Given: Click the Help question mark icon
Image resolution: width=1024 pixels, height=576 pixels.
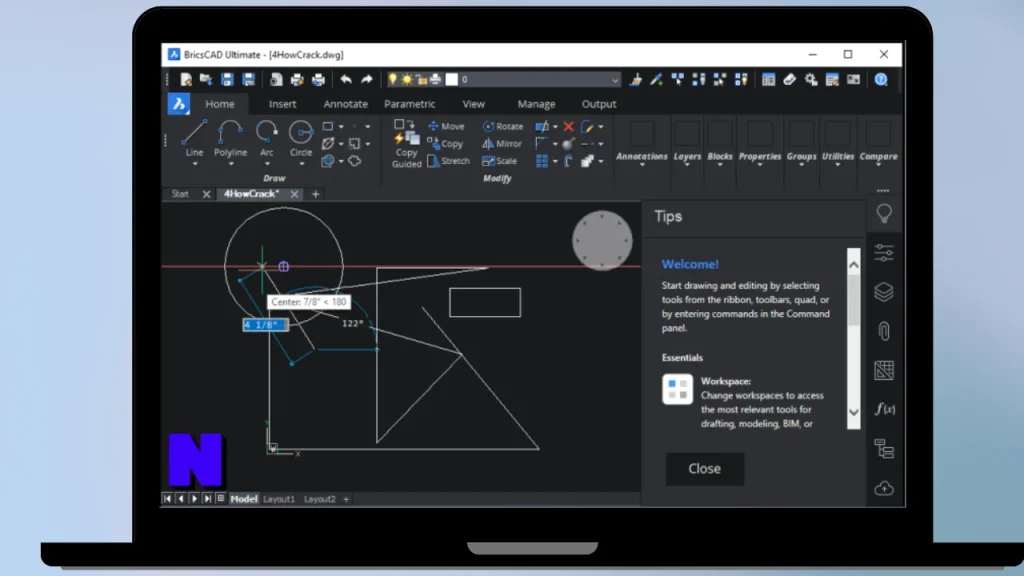Looking at the screenshot, I should pos(881,80).
